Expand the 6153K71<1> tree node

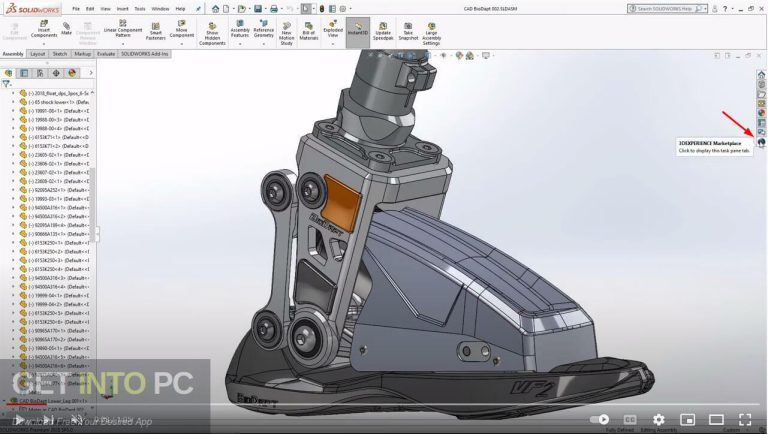click(x=13, y=137)
